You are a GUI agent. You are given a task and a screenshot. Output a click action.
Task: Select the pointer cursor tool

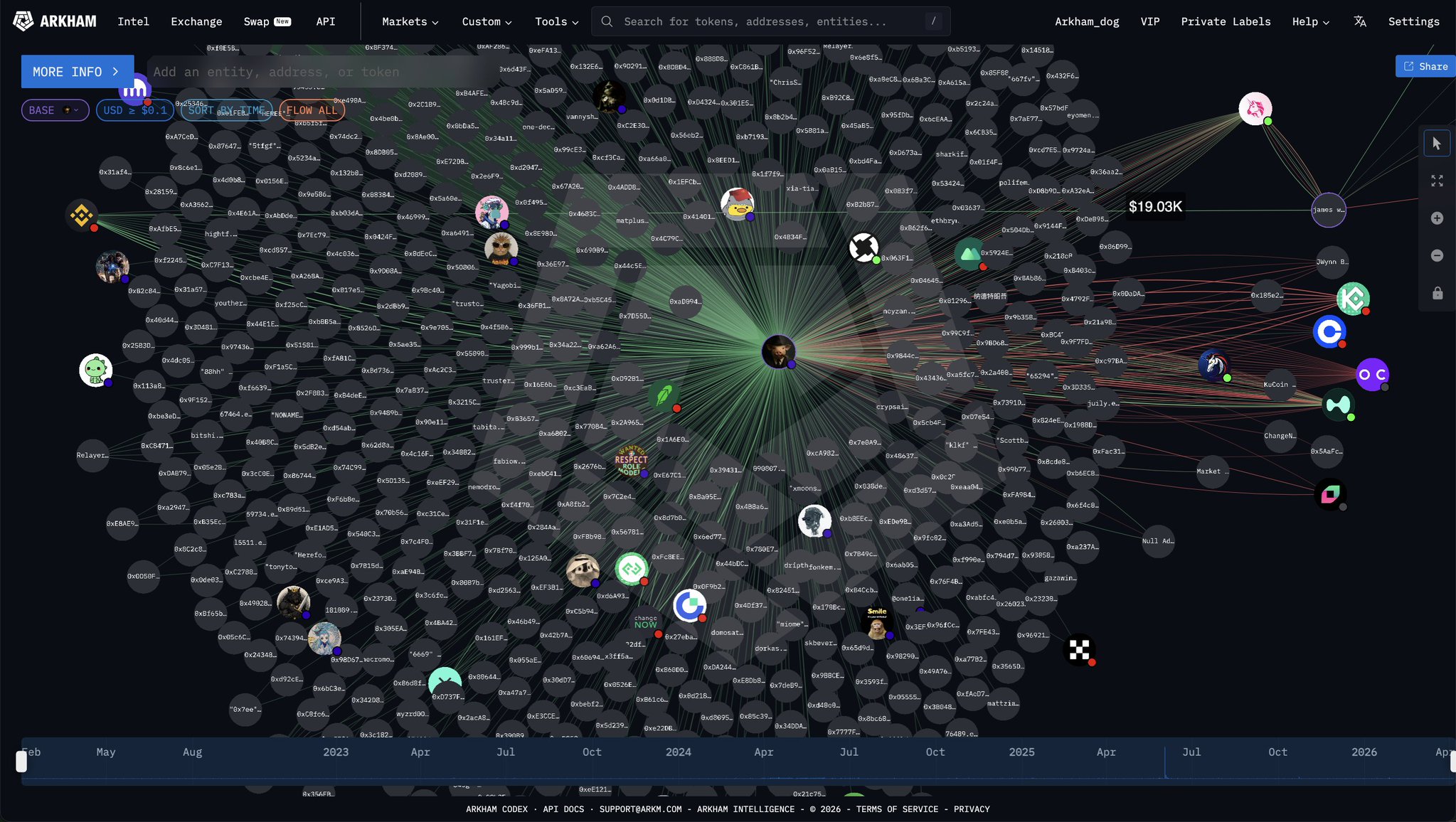point(1437,144)
